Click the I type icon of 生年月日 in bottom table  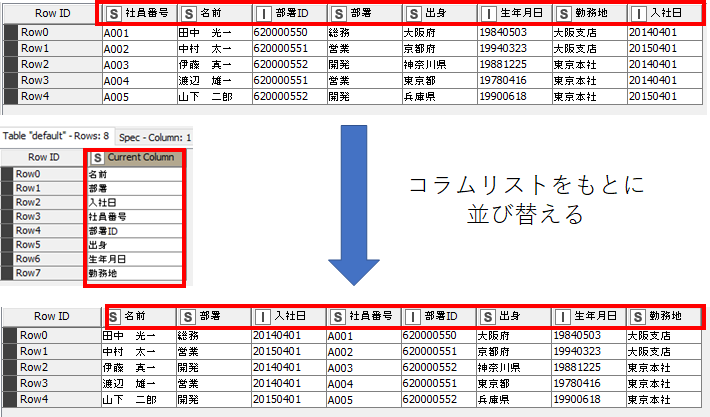(x=562, y=316)
